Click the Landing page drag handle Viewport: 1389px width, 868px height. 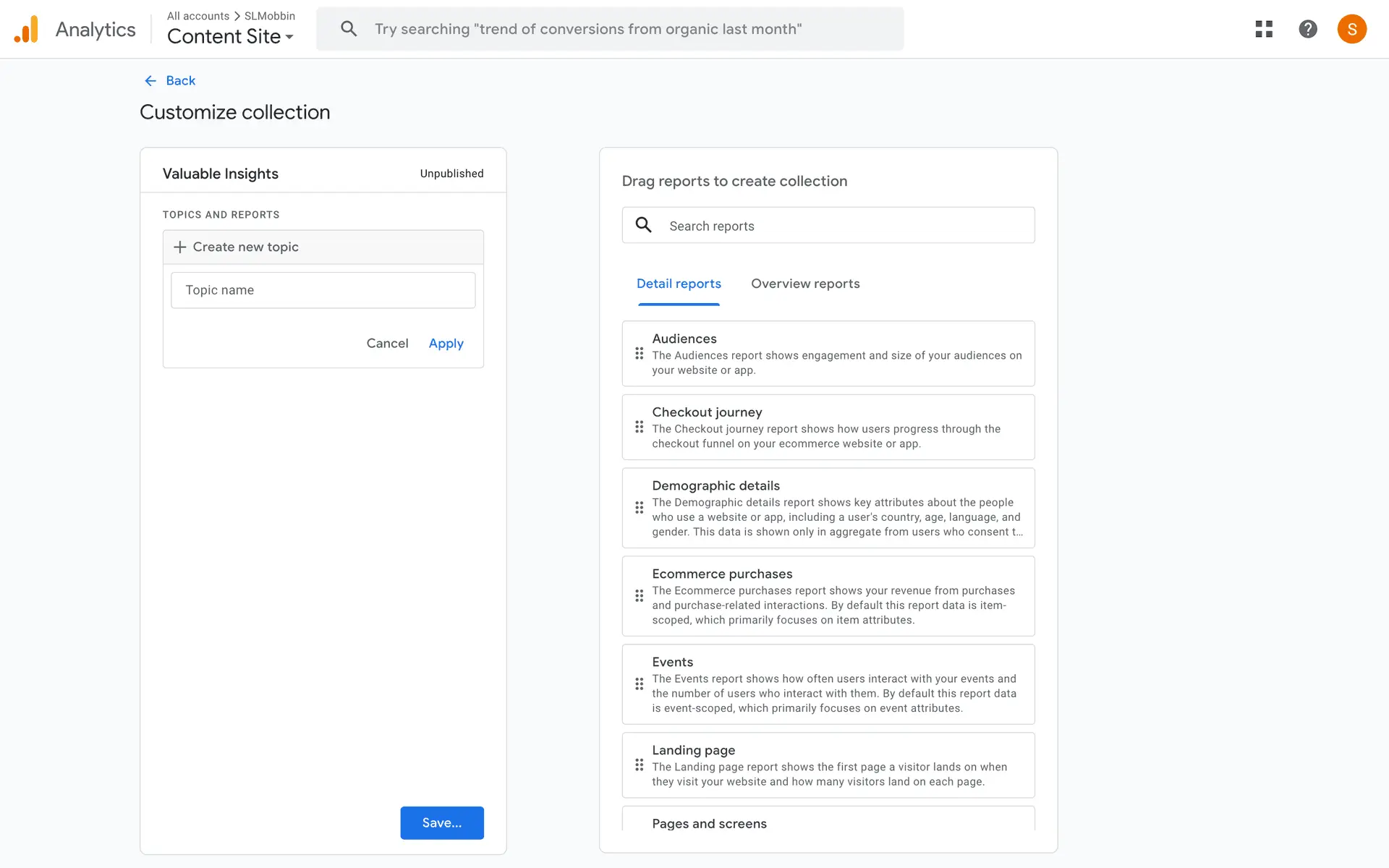(x=639, y=765)
